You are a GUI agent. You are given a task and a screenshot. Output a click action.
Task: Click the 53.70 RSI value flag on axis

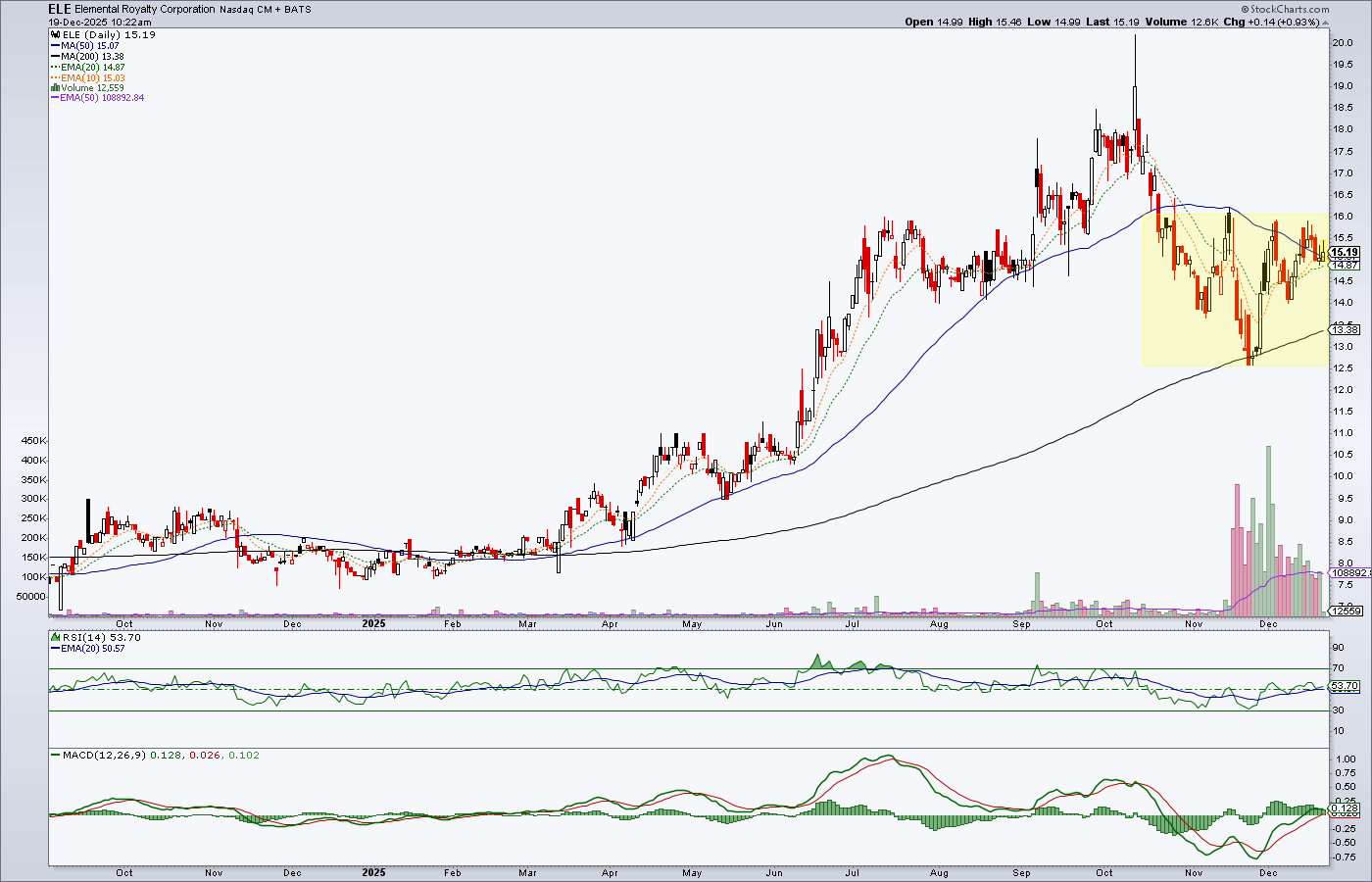click(1345, 686)
